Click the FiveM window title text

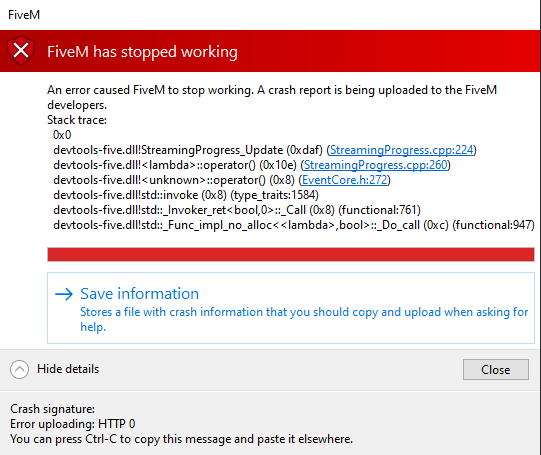[24, 14]
